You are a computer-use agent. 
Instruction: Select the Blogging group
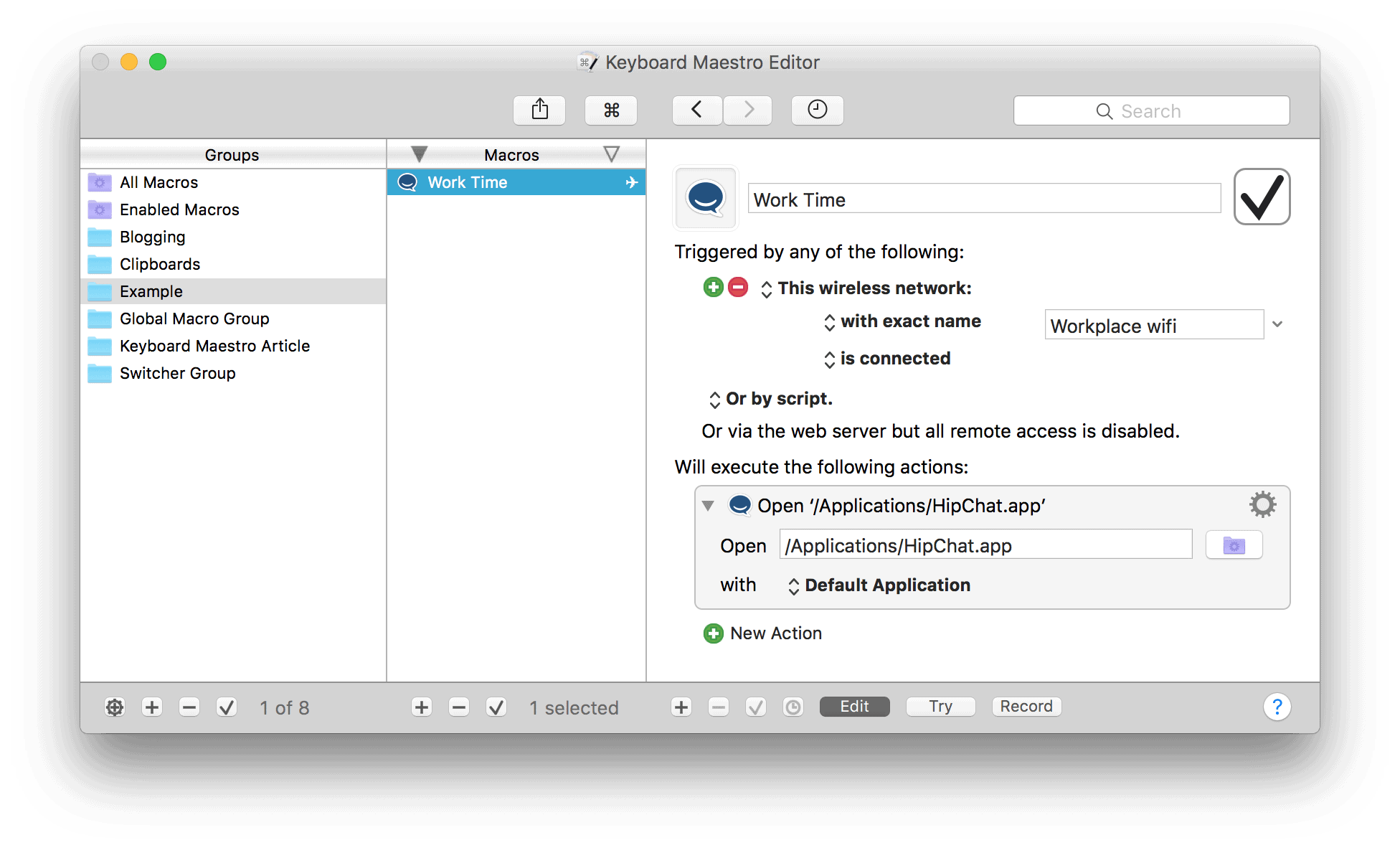(x=233, y=237)
